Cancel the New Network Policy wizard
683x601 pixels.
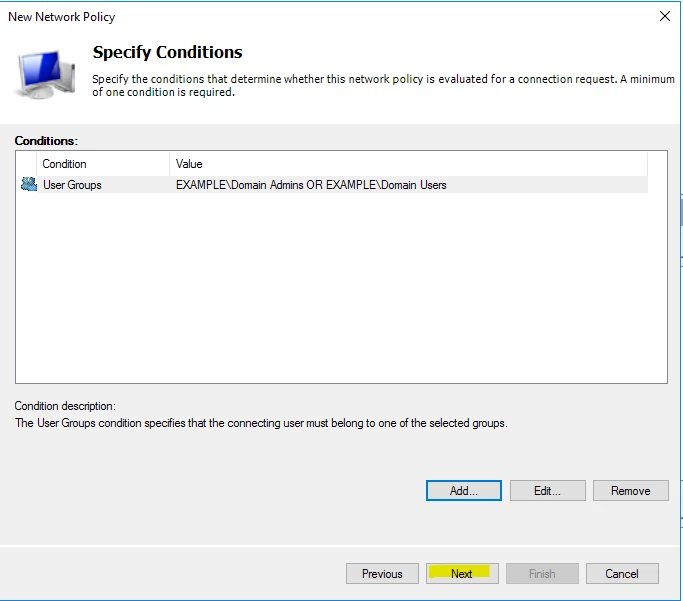(x=622, y=573)
